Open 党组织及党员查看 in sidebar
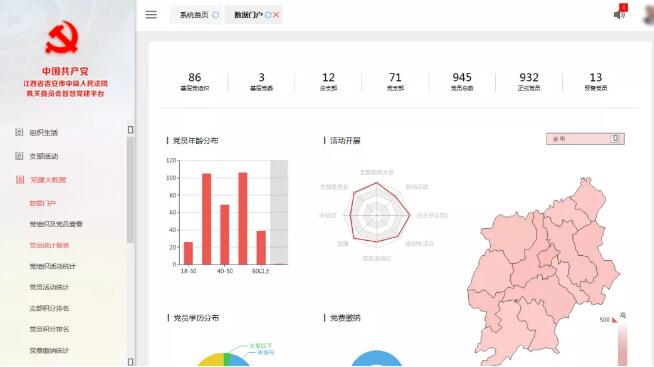 coord(56,224)
